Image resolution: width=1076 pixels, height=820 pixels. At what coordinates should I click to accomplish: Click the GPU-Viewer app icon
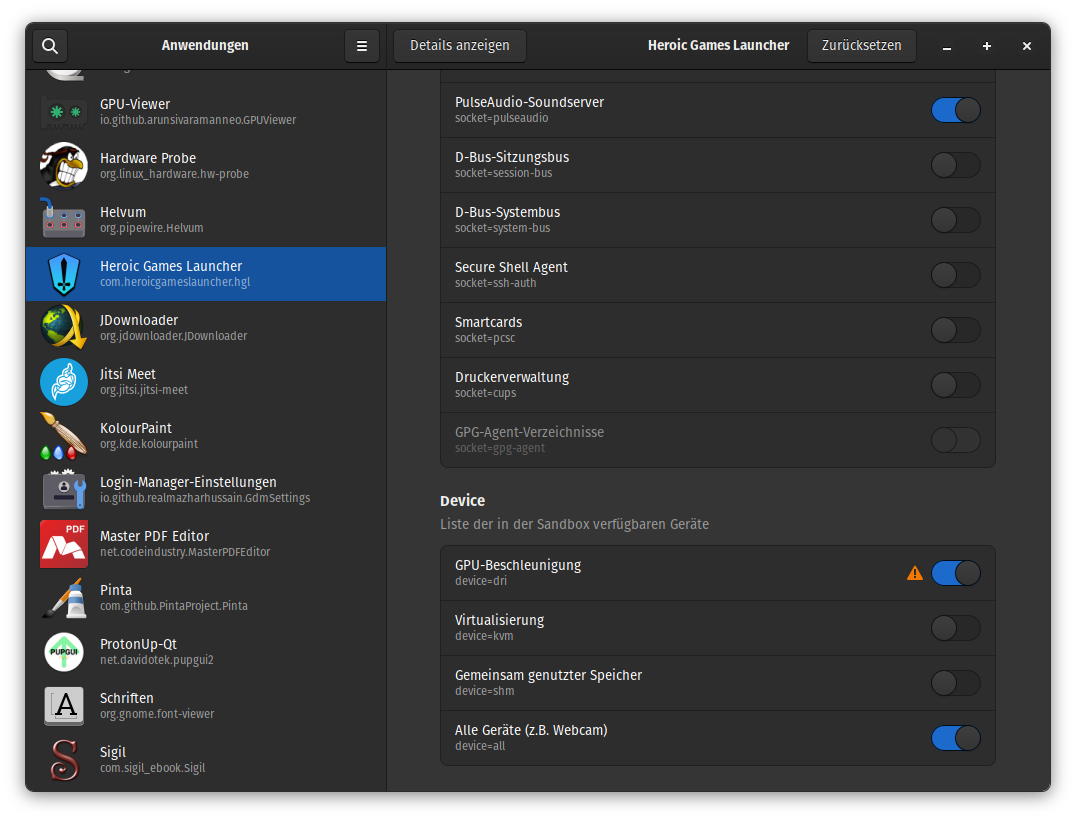64,111
